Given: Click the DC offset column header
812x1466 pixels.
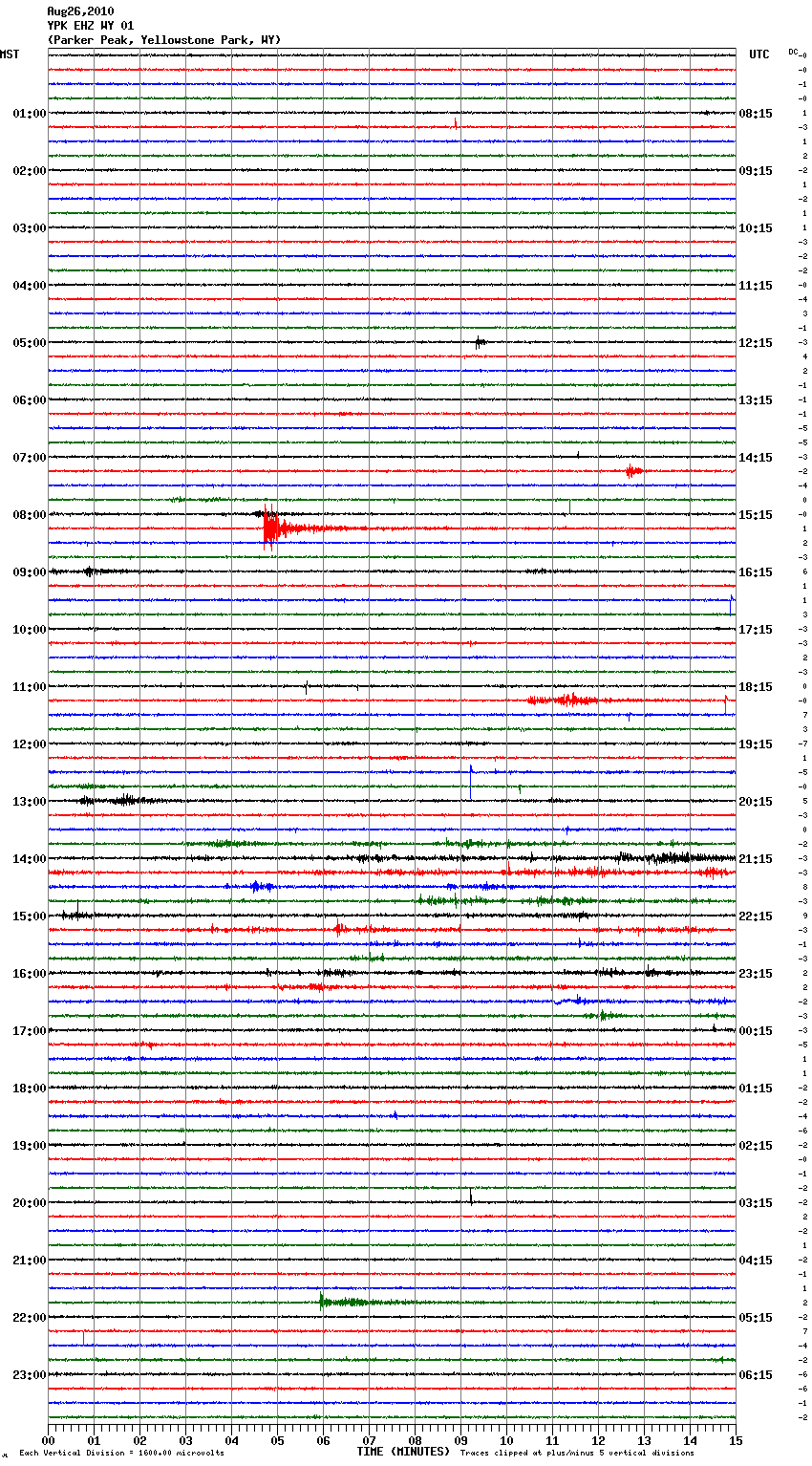Looking at the screenshot, I should click(793, 52).
